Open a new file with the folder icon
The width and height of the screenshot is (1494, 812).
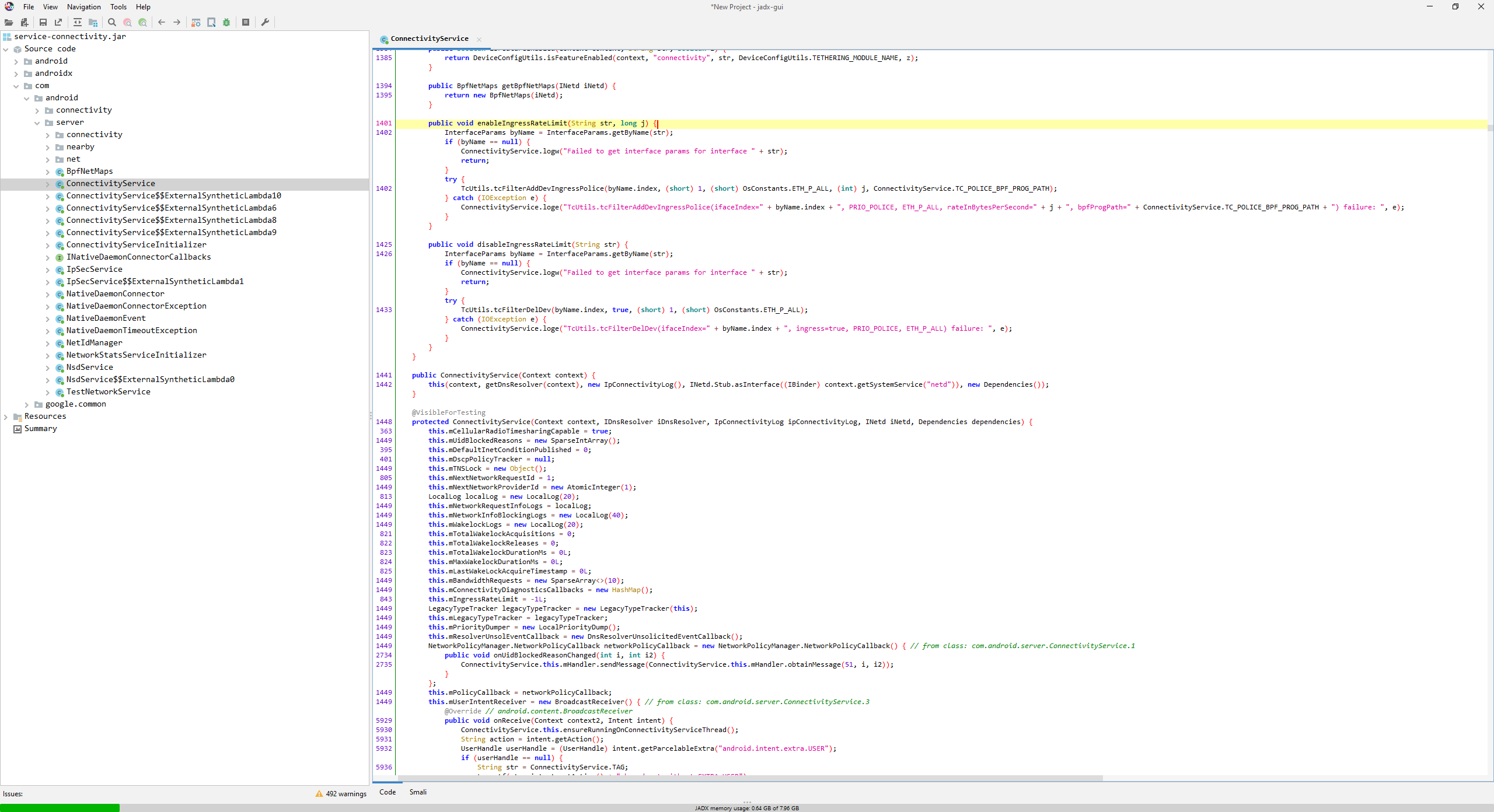click(x=9, y=22)
